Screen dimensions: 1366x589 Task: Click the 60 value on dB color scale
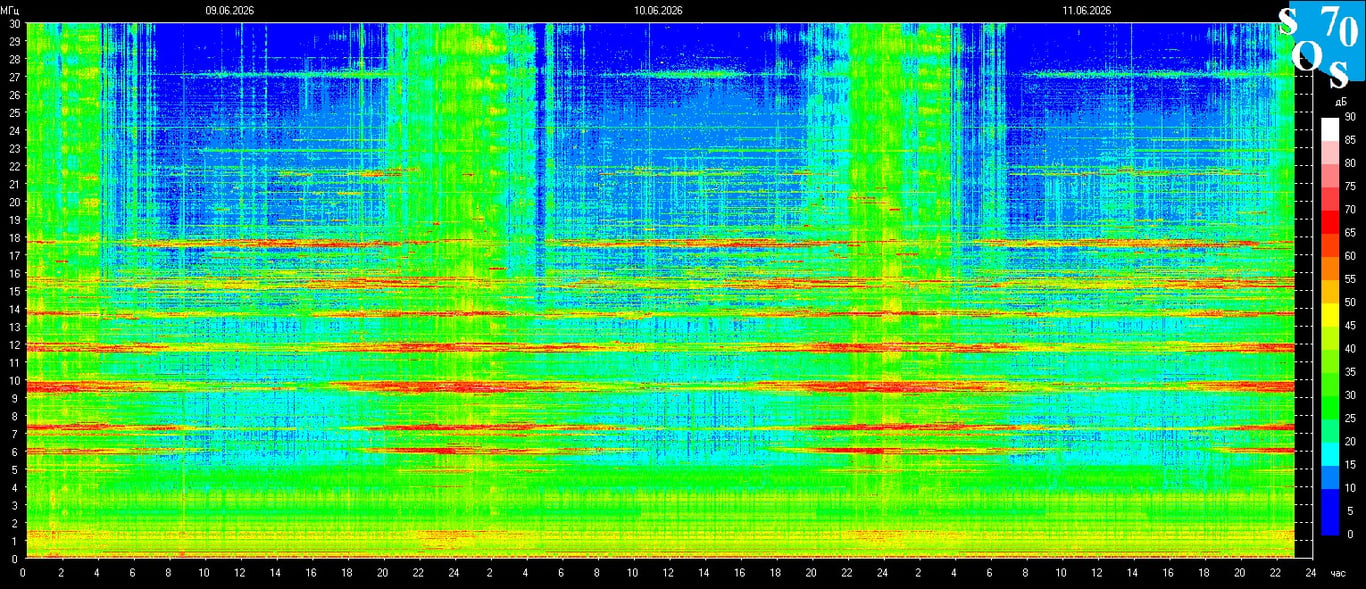1349,256
